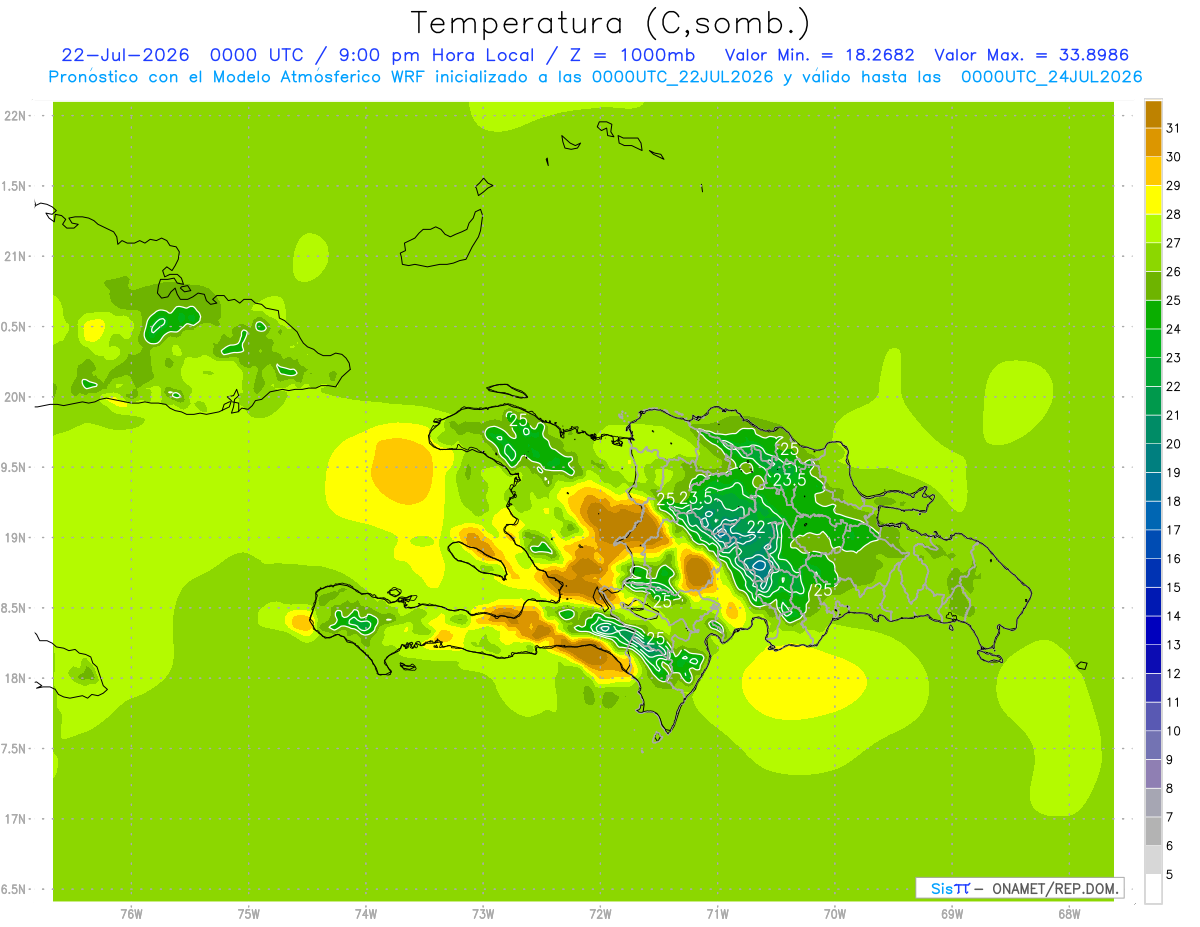
Task: Click the '71W' longitude axis label
Action: tap(718, 914)
